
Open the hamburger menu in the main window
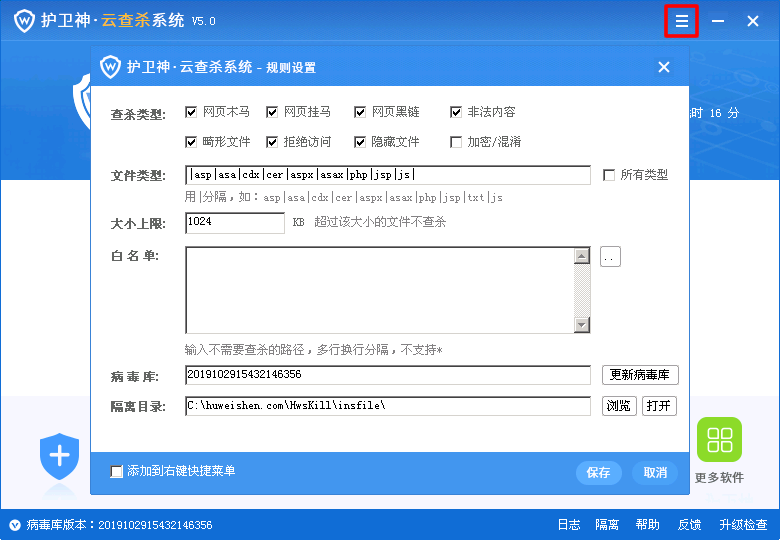click(682, 21)
